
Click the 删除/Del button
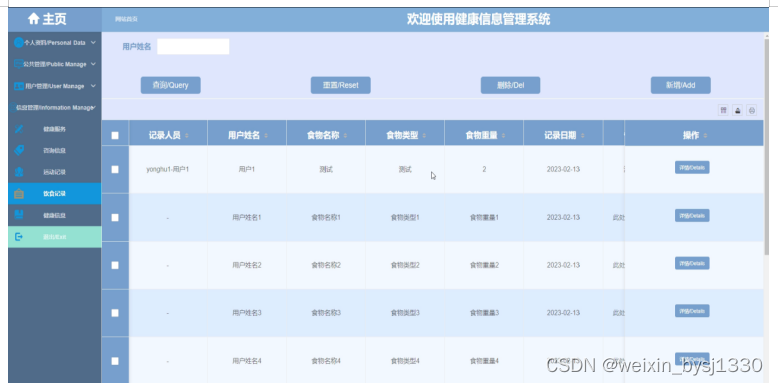tap(511, 85)
